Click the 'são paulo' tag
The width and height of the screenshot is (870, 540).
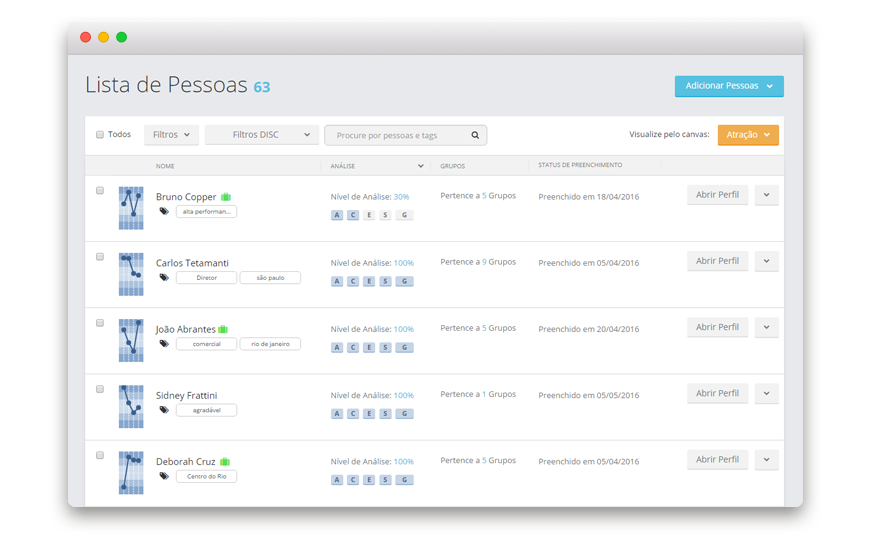pos(270,277)
